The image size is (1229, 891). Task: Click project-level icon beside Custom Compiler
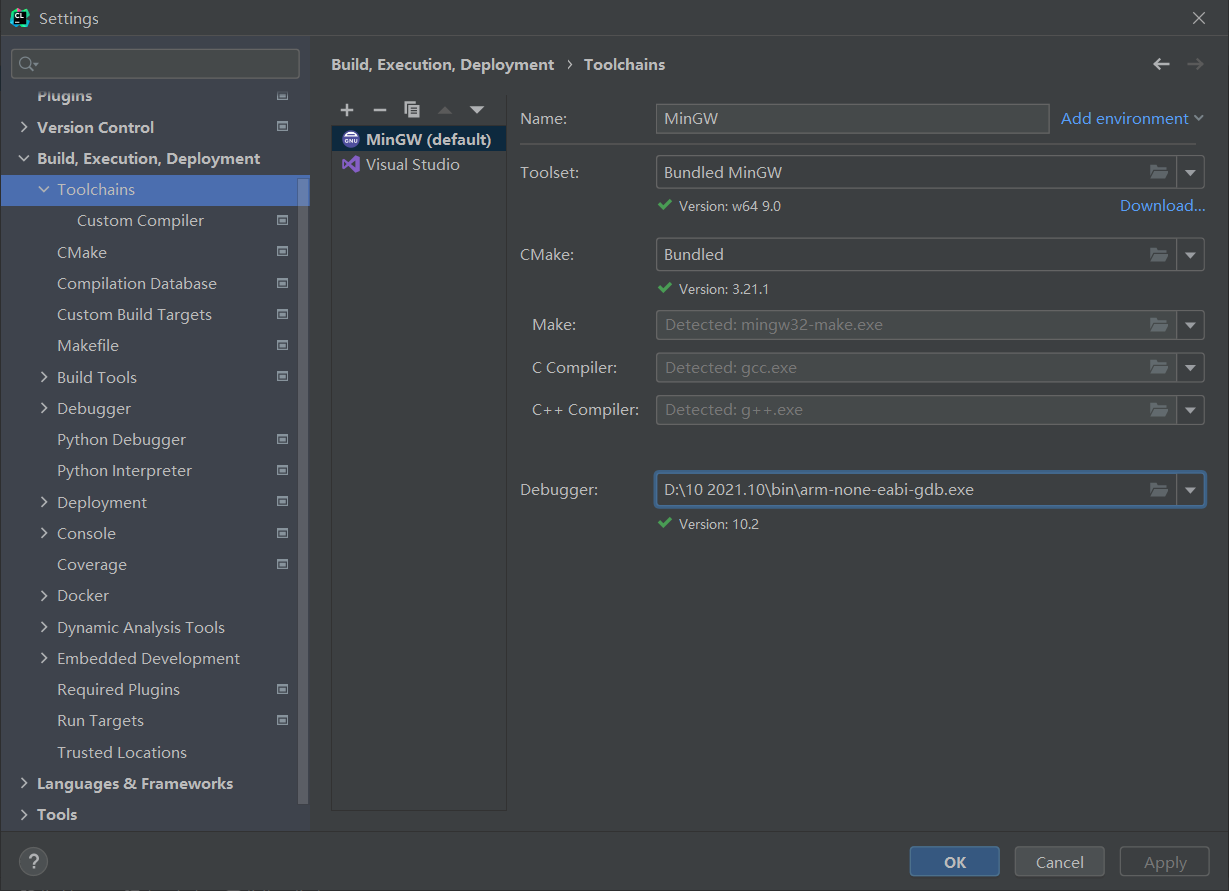coord(282,220)
